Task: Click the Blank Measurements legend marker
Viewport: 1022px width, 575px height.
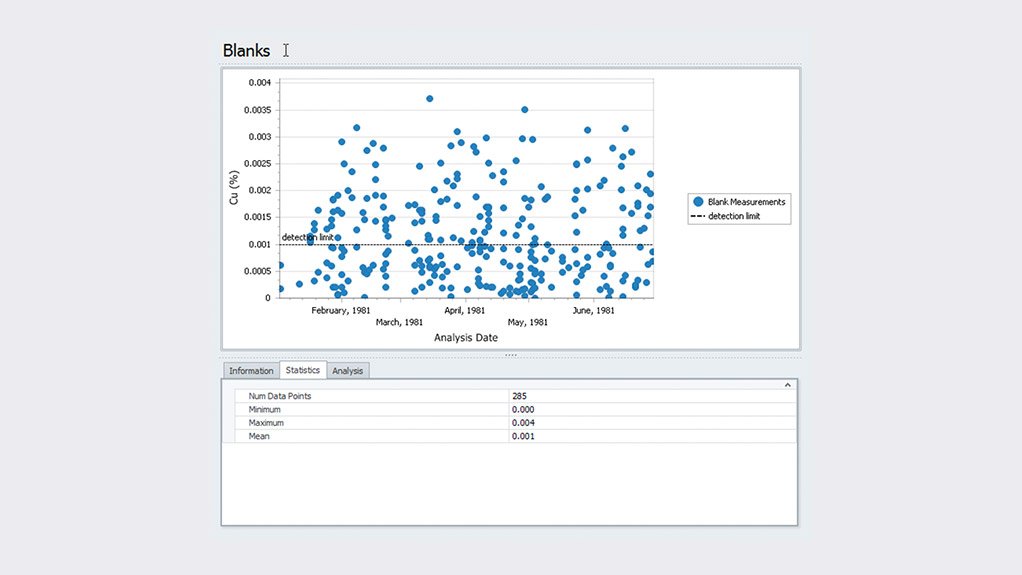Action: point(698,202)
